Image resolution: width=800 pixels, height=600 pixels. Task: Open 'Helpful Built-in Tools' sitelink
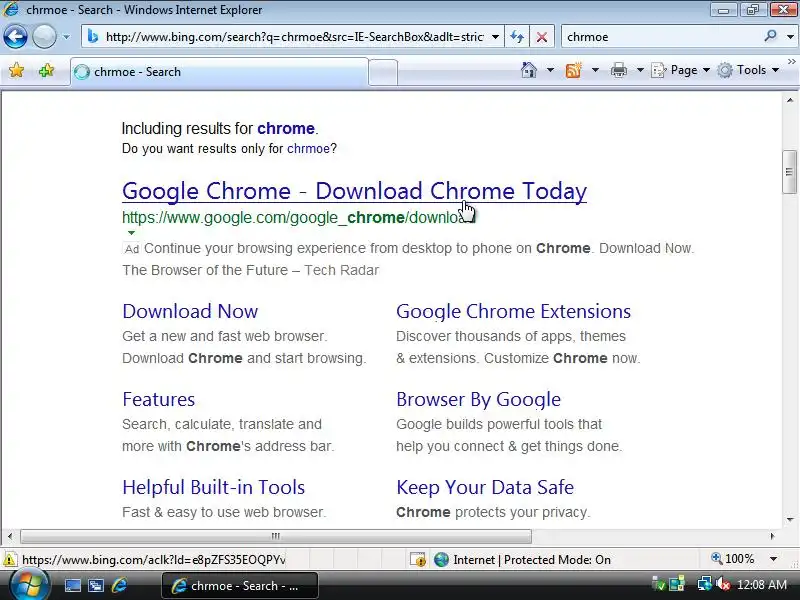(x=214, y=487)
